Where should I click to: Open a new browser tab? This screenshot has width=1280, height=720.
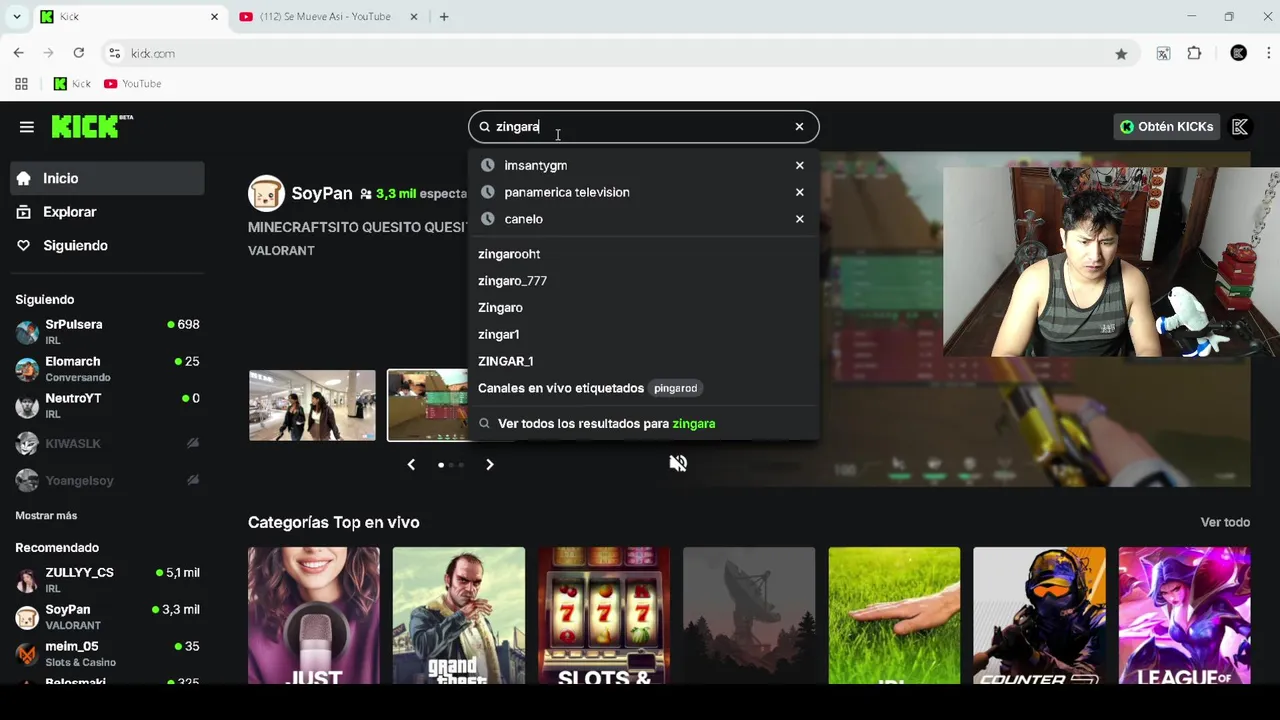click(x=444, y=17)
